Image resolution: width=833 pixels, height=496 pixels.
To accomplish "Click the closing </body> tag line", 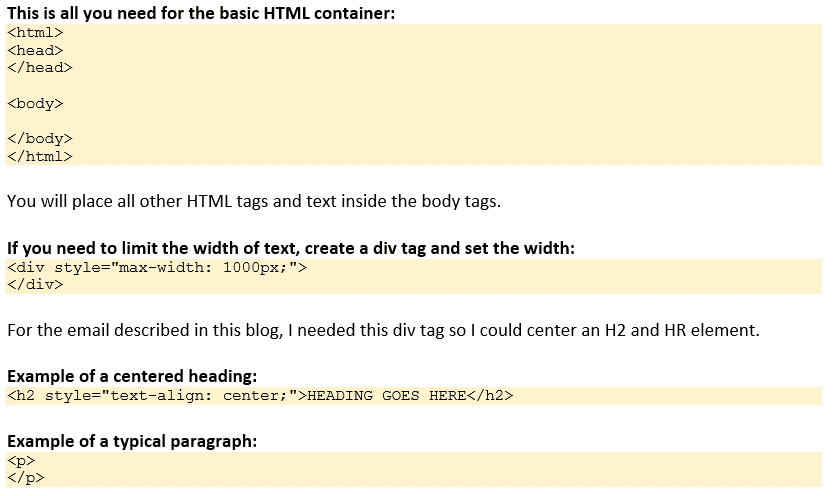I will coord(40,138).
